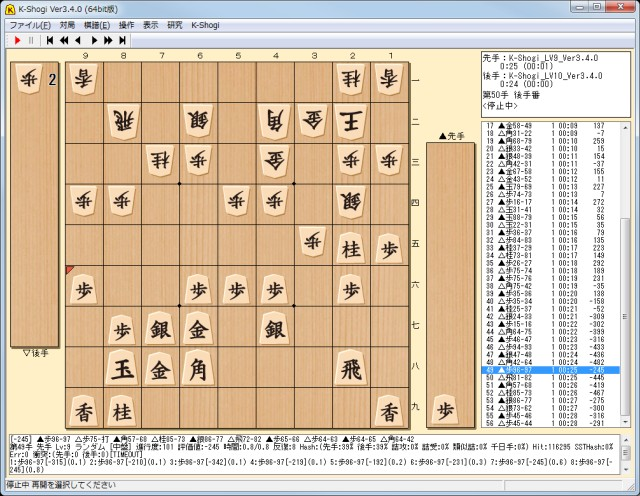Screen dimensions: 640x496
Task: Open the 研究 menu
Action: click(x=175, y=24)
